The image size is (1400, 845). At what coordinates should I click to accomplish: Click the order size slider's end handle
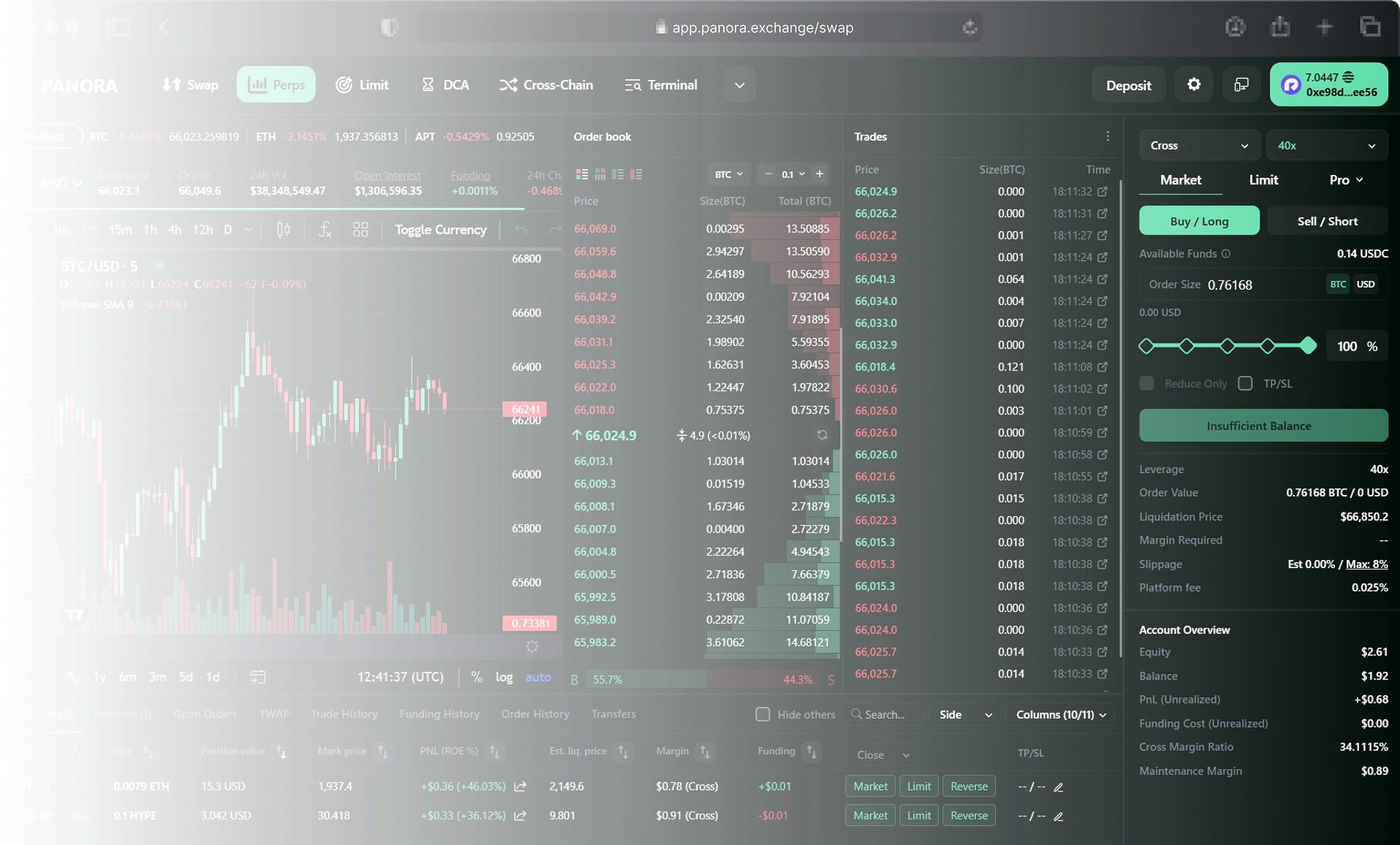tap(1308, 346)
